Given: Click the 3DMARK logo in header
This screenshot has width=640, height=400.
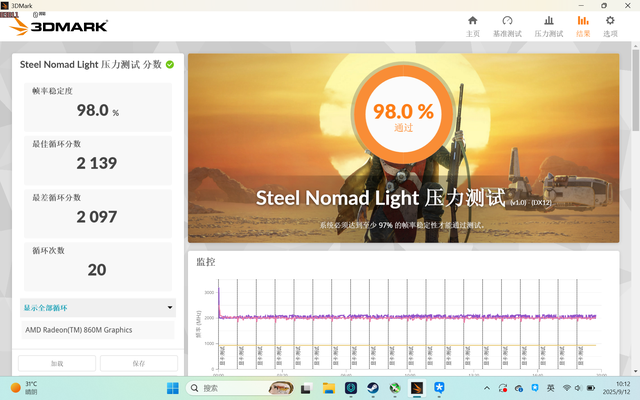Looking at the screenshot, I should [58, 27].
